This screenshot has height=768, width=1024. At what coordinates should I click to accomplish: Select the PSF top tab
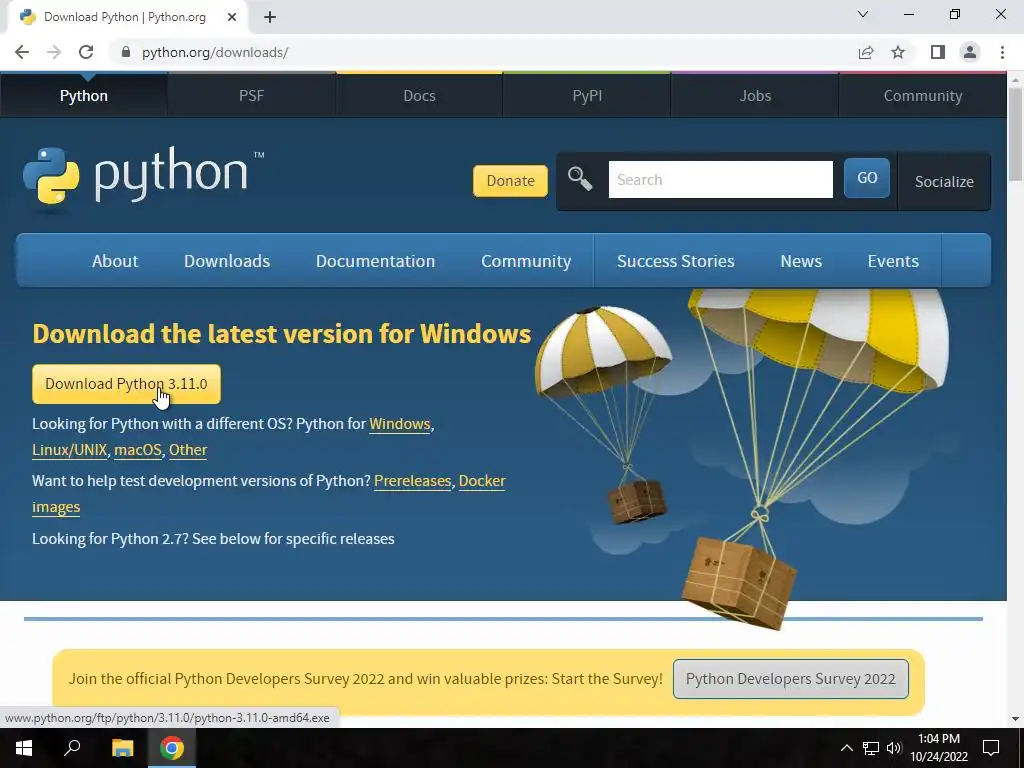coord(251,95)
